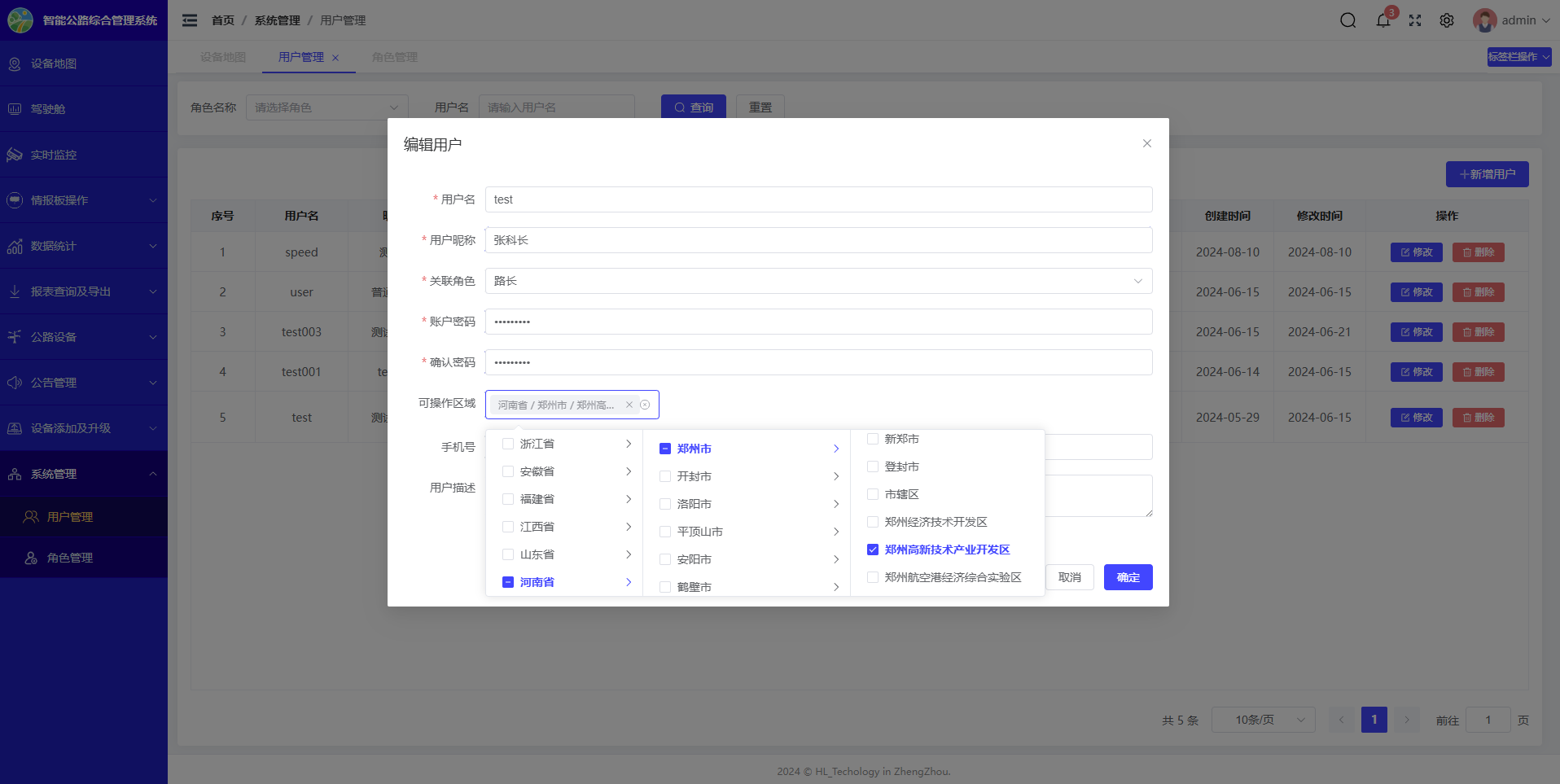Collapse sidebar with hamburger menu icon
The width and height of the screenshot is (1560, 784).
pos(190,20)
